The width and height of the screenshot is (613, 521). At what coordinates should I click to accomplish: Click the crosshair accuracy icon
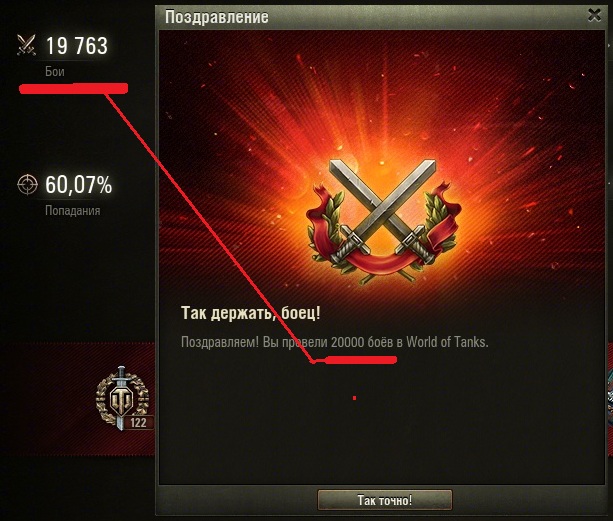tap(27, 184)
